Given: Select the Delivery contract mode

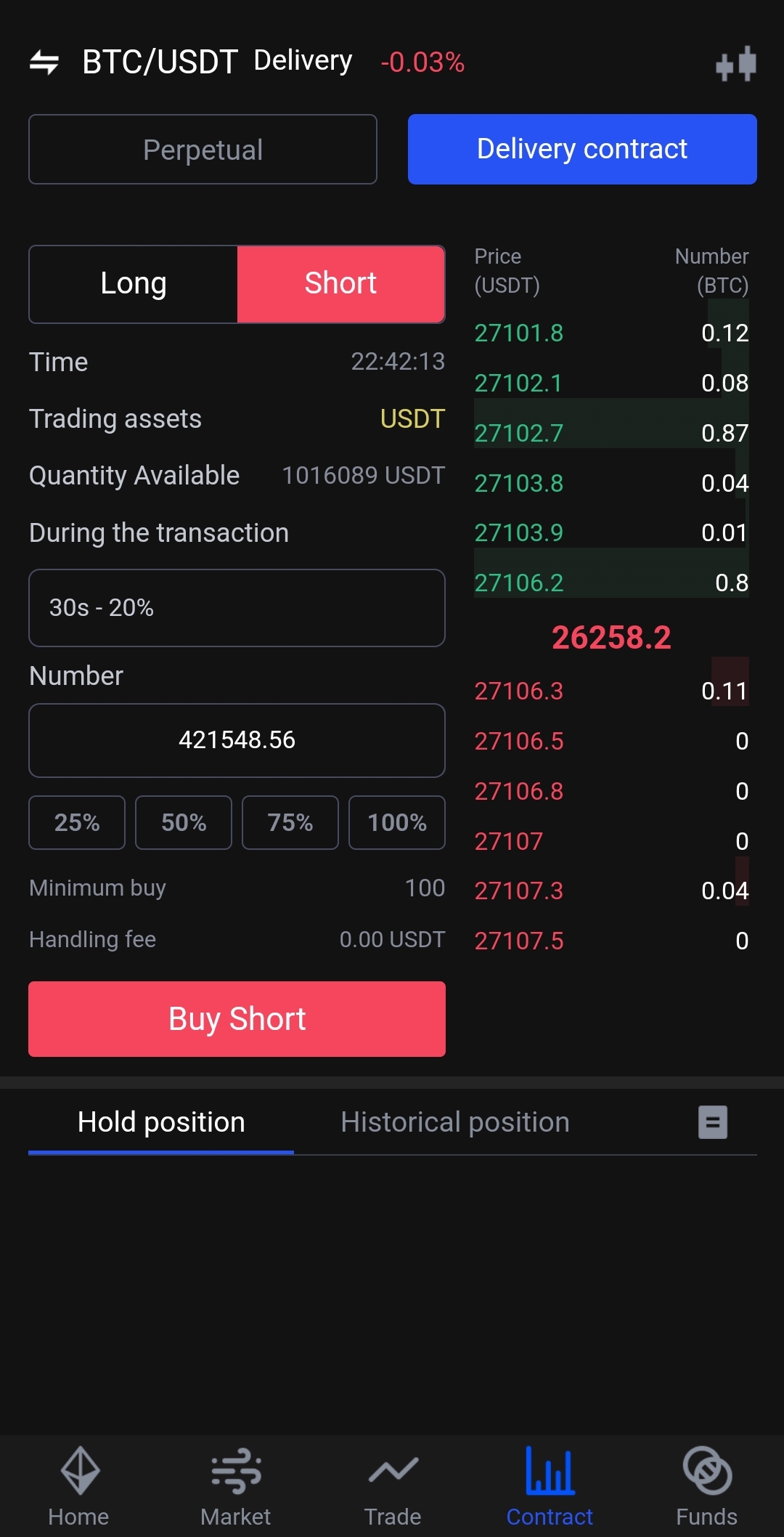Looking at the screenshot, I should click(x=582, y=150).
